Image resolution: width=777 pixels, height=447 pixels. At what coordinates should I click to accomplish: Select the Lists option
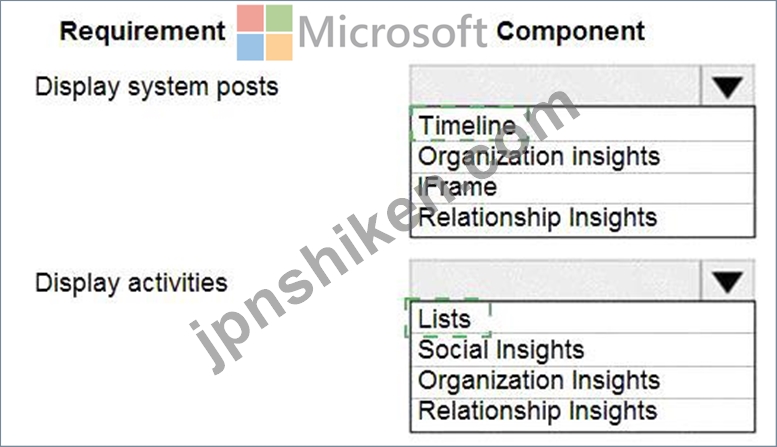click(583, 318)
